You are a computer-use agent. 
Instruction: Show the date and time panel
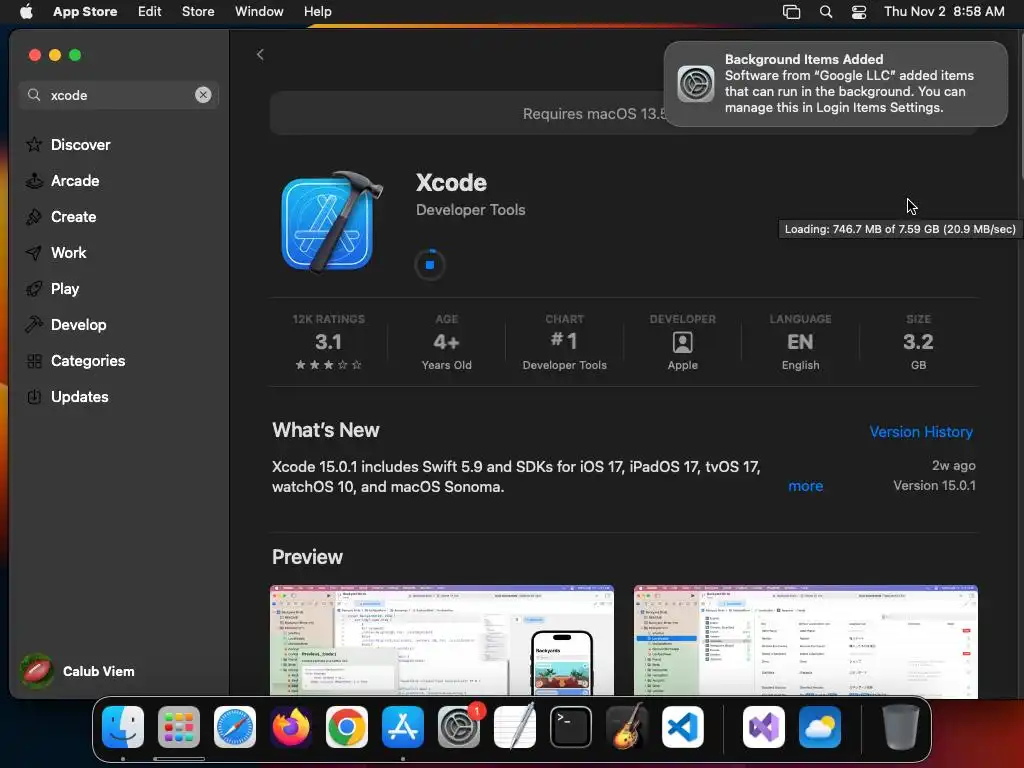click(x=944, y=11)
